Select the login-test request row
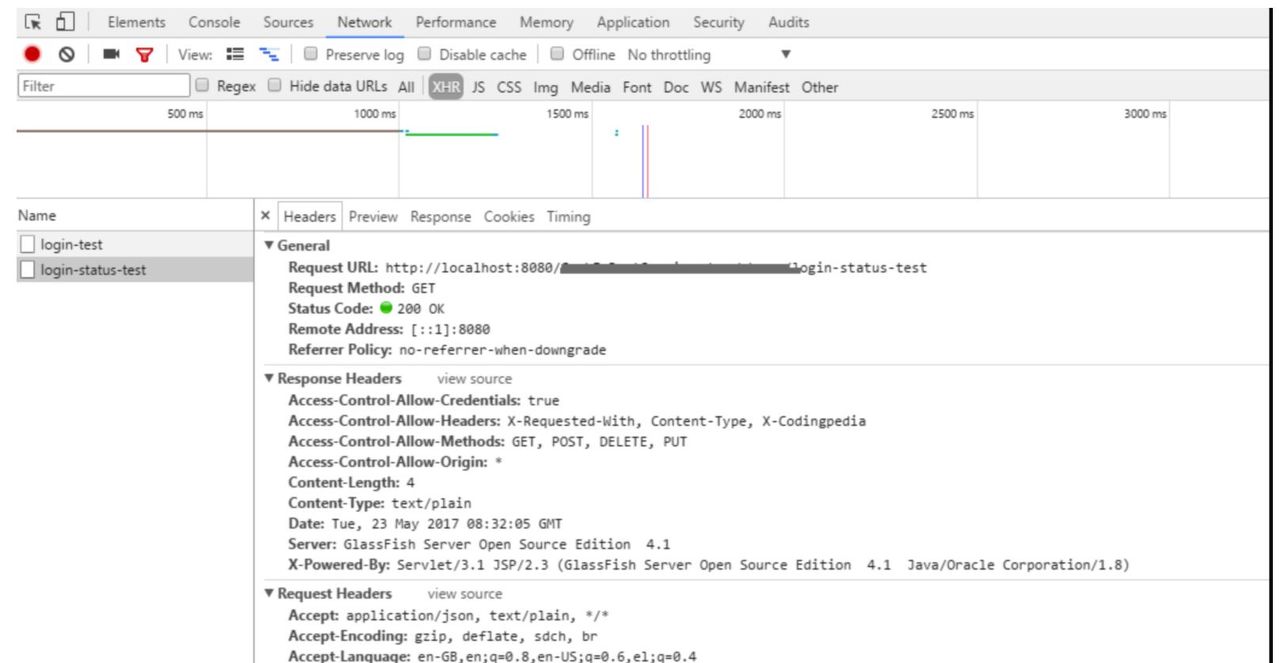 [x=135, y=244]
